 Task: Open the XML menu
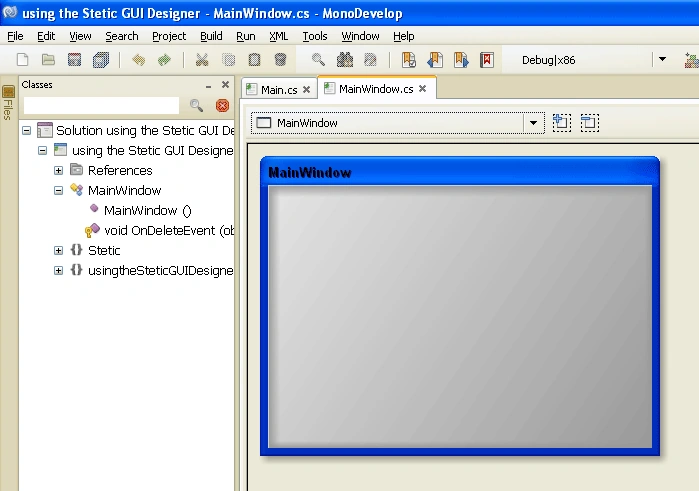(x=279, y=36)
